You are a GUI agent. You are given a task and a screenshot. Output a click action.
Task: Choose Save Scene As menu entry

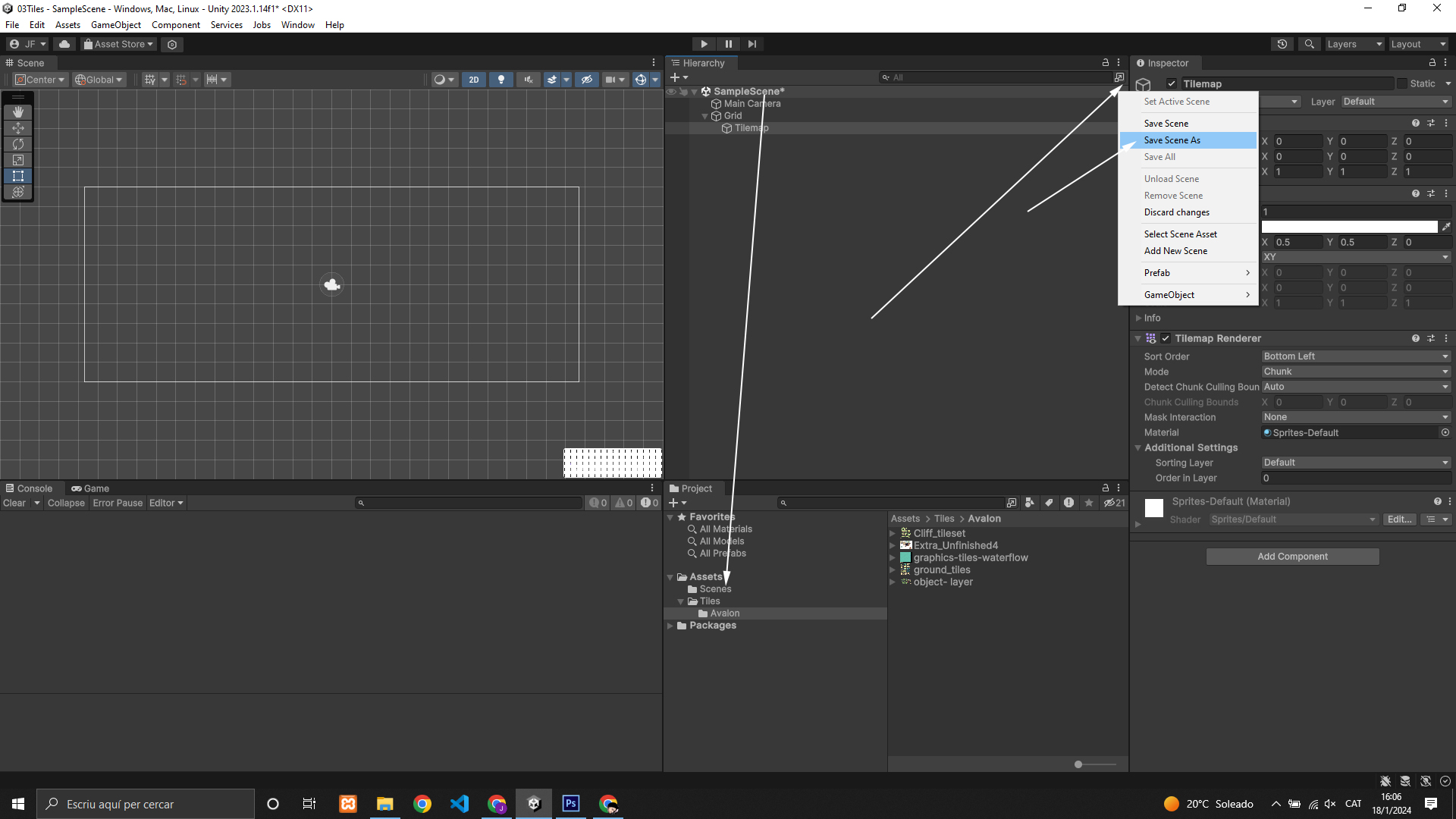pyautogui.click(x=1172, y=140)
